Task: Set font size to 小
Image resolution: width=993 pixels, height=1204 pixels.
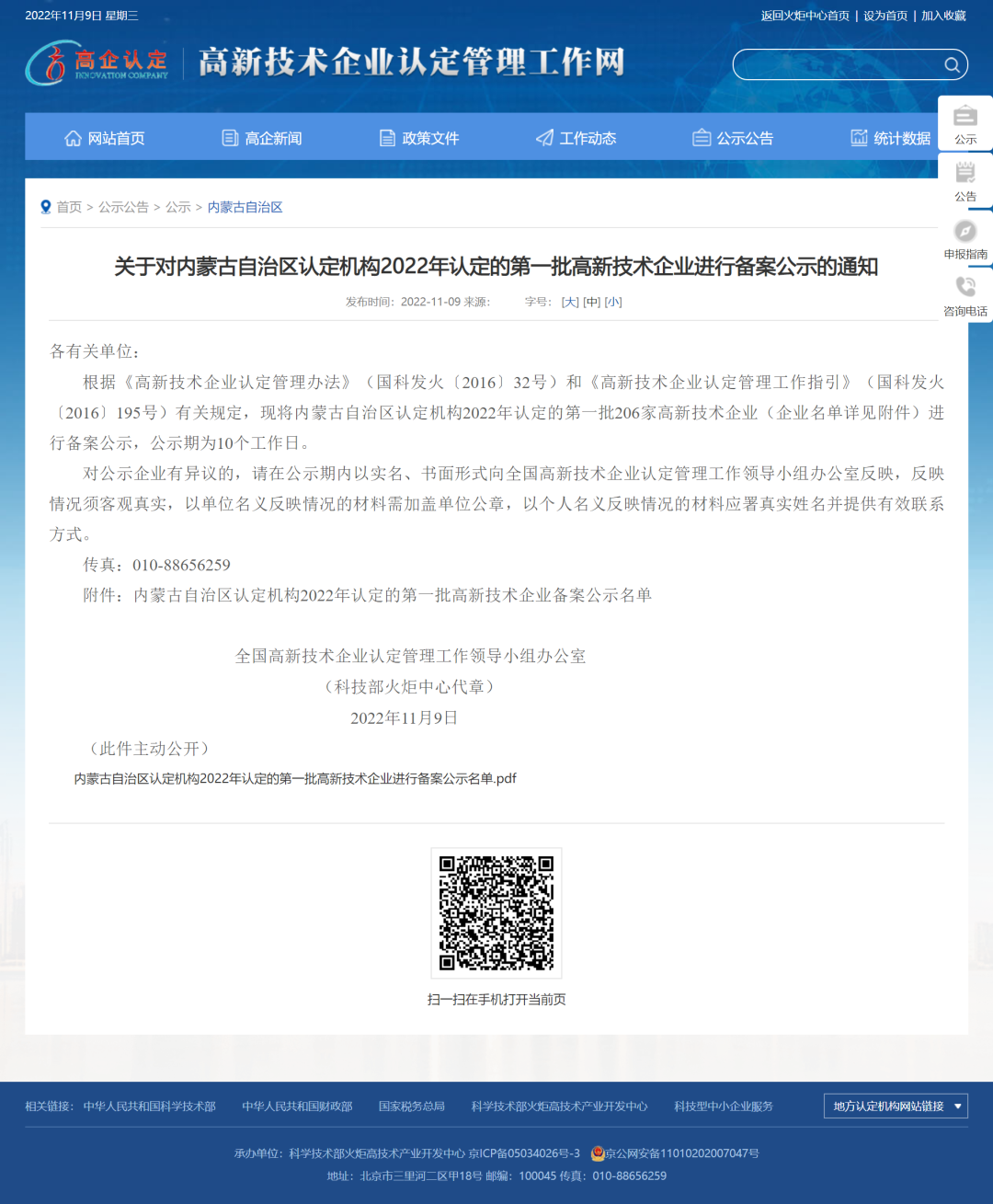Action: pyautogui.click(x=614, y=302)
